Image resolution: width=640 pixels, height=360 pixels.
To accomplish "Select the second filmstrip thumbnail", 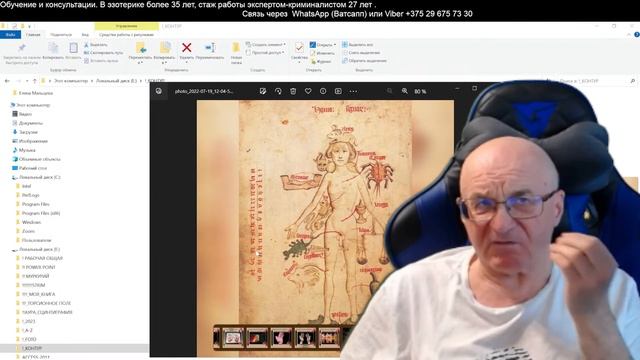I will point(257,338).
